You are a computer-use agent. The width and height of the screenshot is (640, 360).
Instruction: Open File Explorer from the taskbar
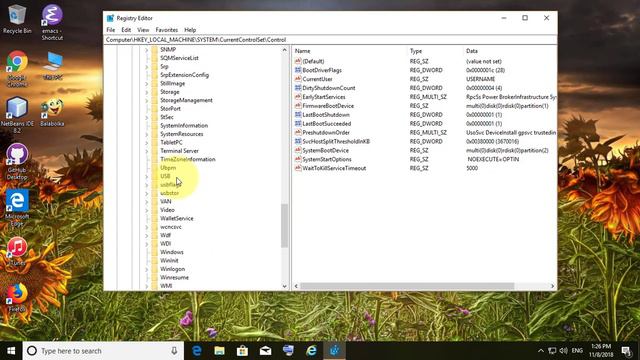point(219,351)
